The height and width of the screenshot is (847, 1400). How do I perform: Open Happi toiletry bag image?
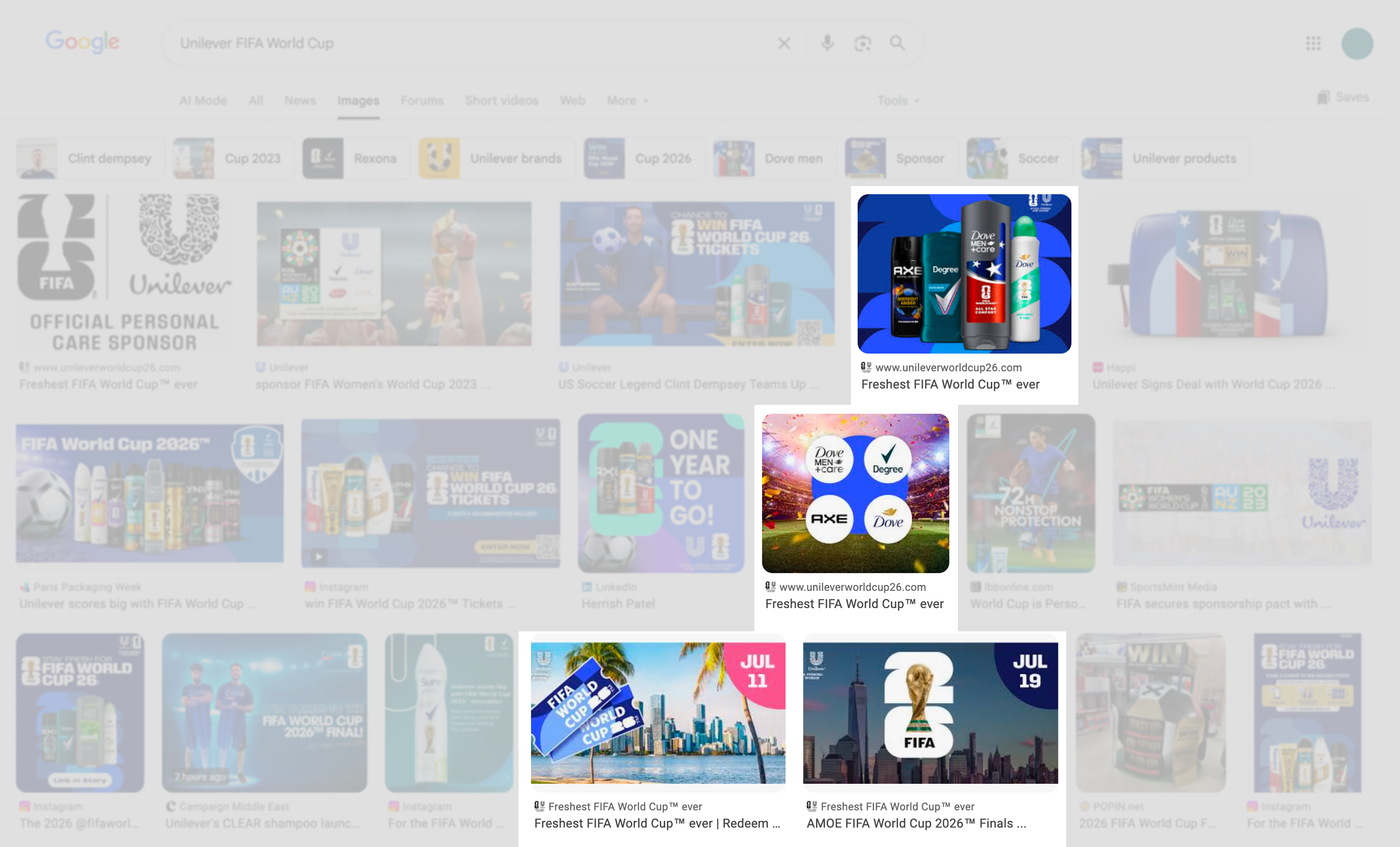coord(1217,274)
